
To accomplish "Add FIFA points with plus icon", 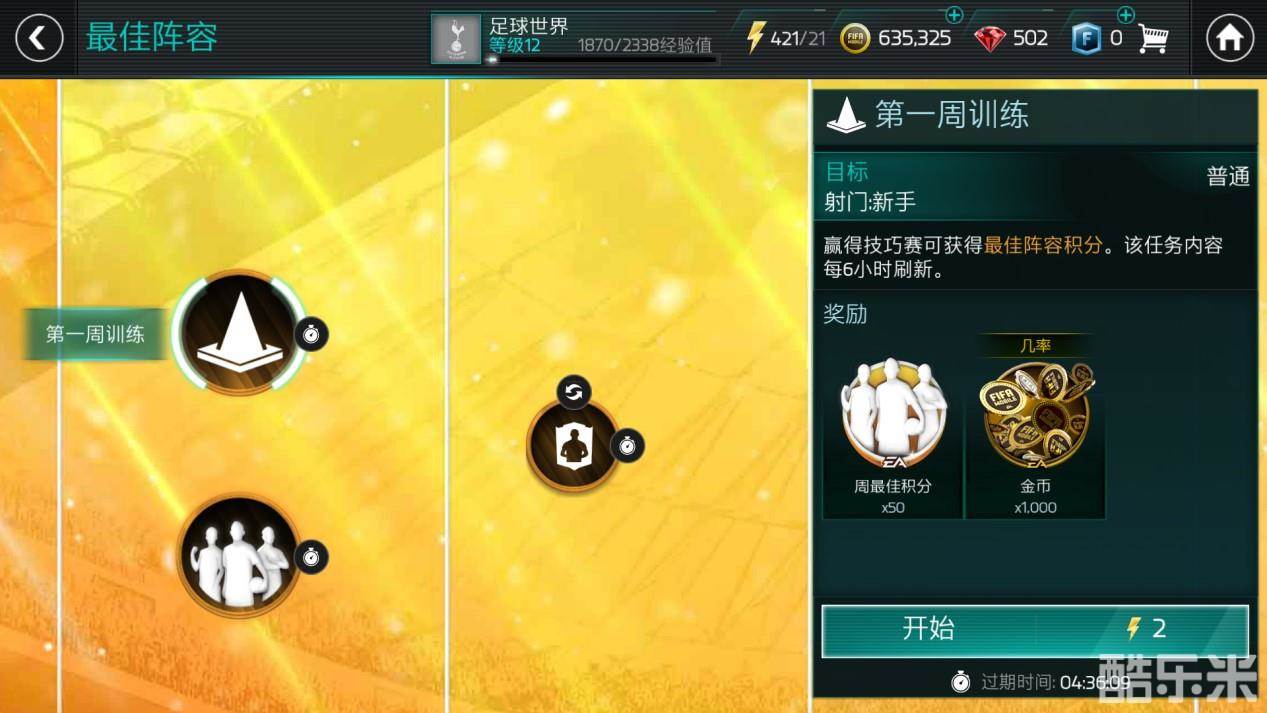I will click(x=1125, y=15).
